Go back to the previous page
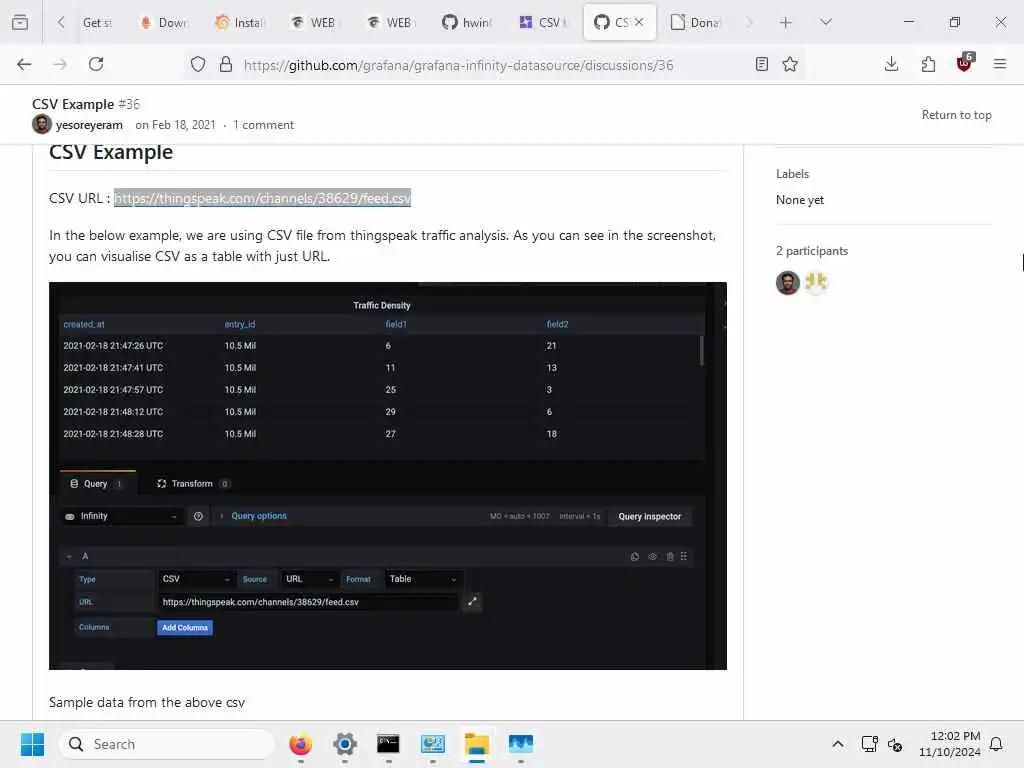 [24, 64]
